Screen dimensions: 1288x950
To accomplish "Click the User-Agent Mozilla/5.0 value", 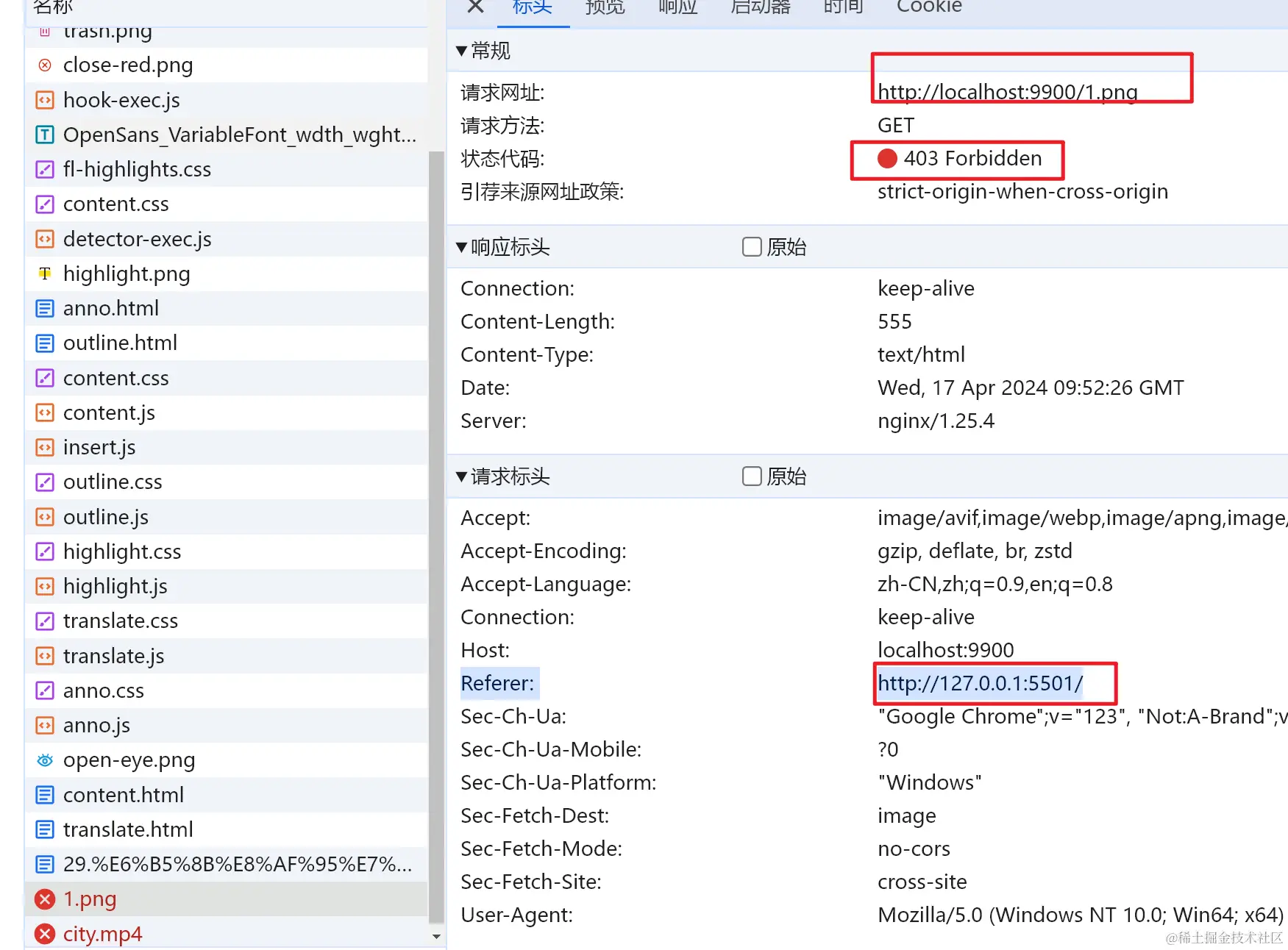I will 1081,915.
